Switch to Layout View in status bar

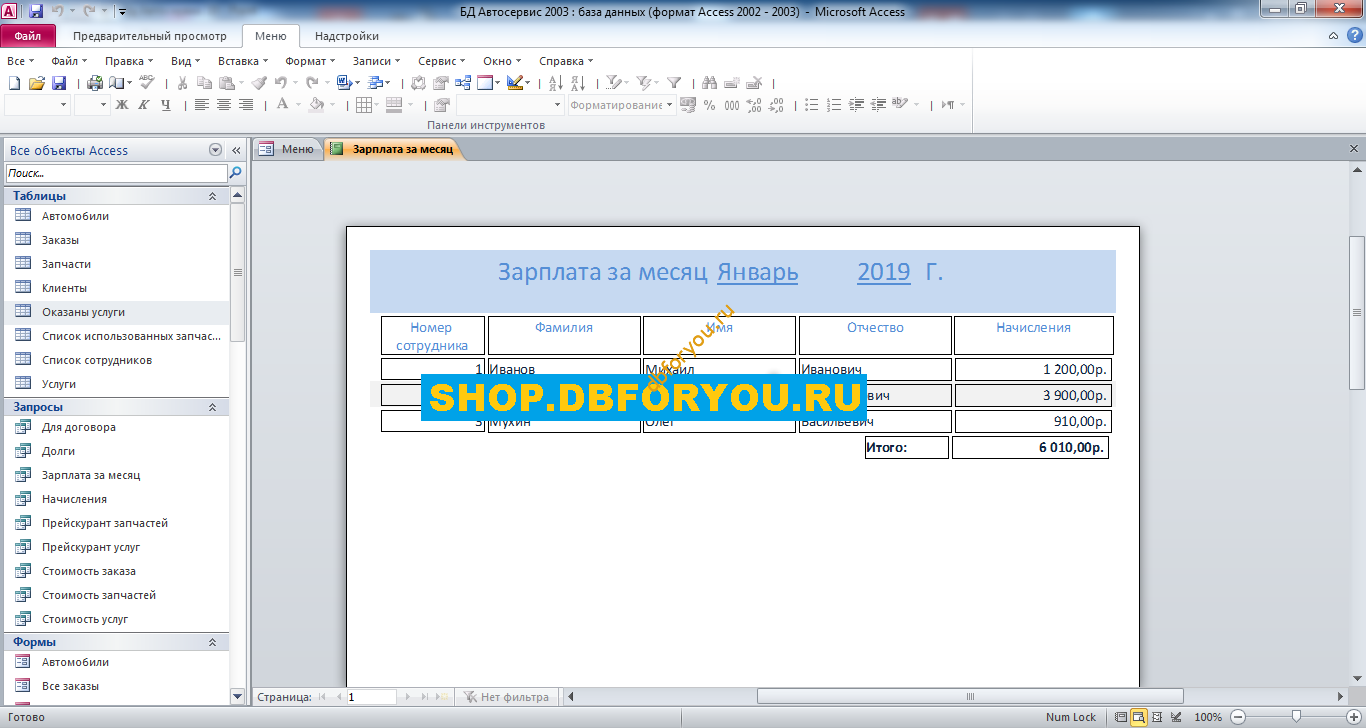tap(1157, 716)
